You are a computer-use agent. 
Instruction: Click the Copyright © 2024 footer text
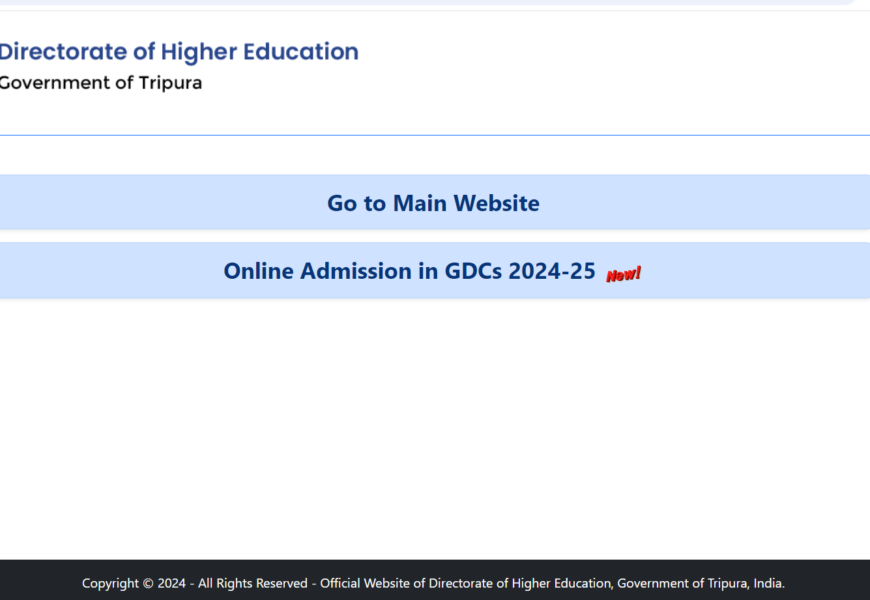(433, 583)
